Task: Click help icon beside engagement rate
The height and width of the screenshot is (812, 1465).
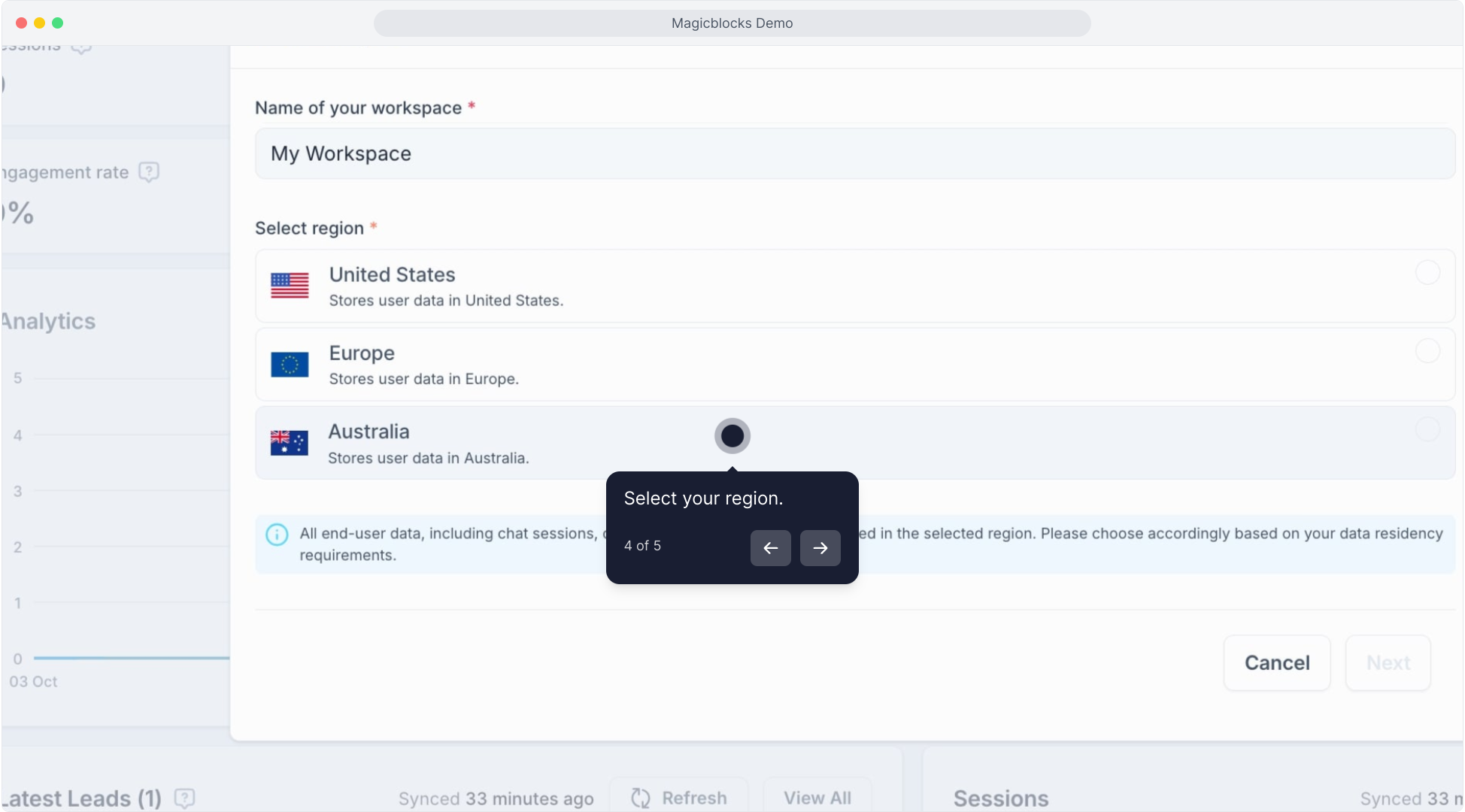Action: click(149, 172)
